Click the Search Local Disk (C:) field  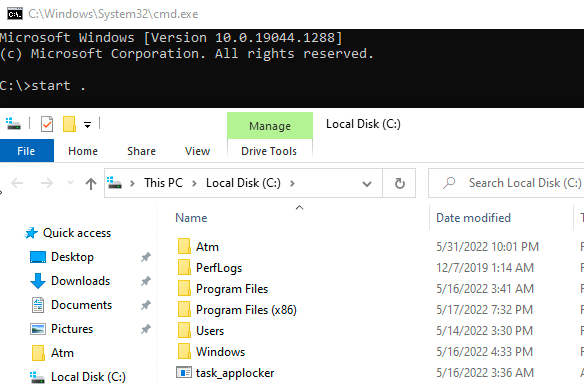506,183
